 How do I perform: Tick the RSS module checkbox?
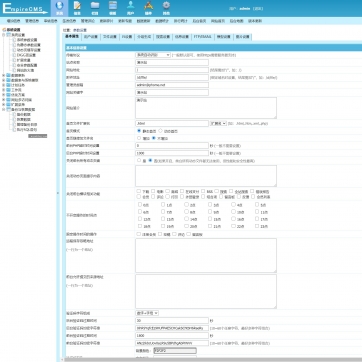203,191
